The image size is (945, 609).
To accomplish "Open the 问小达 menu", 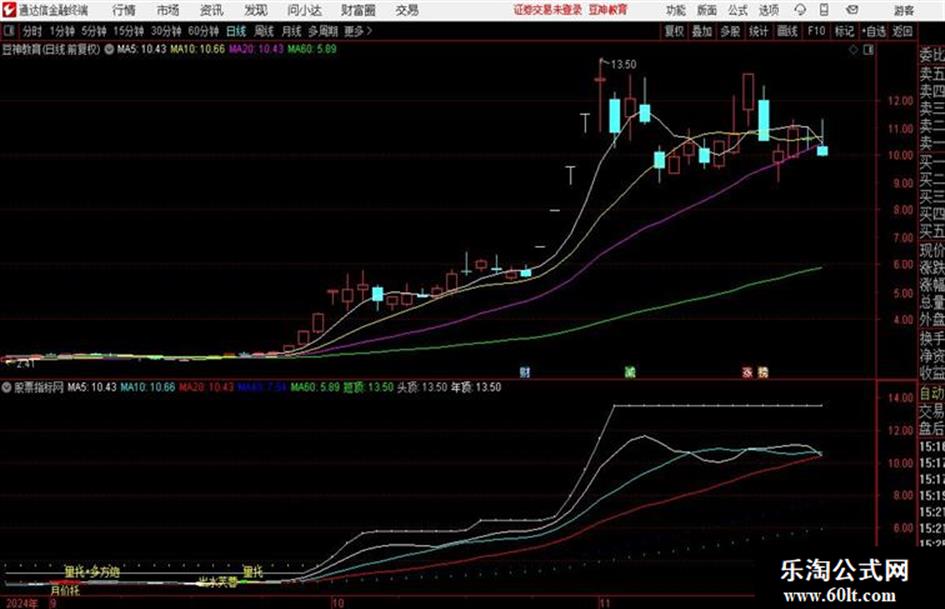I will point(304,10).
